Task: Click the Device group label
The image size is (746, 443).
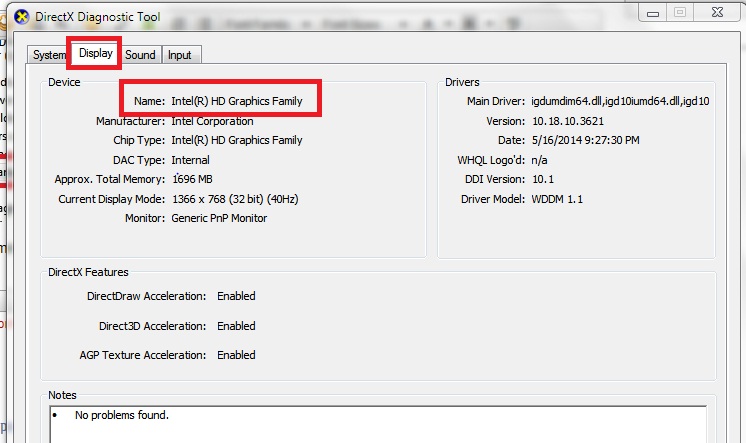Action: coord(64,82)
